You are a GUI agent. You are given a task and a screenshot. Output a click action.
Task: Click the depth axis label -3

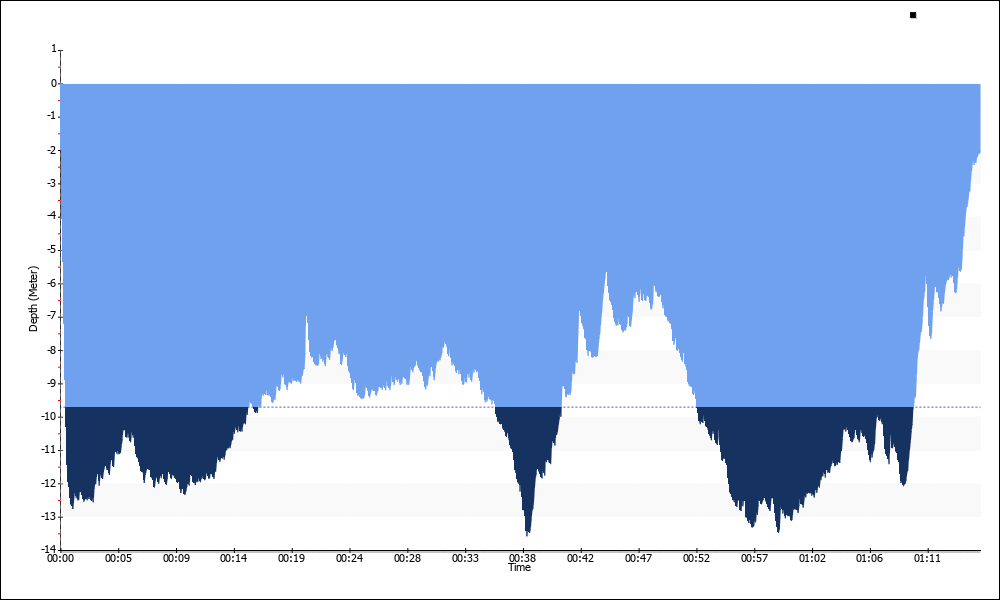click(52, 183)
